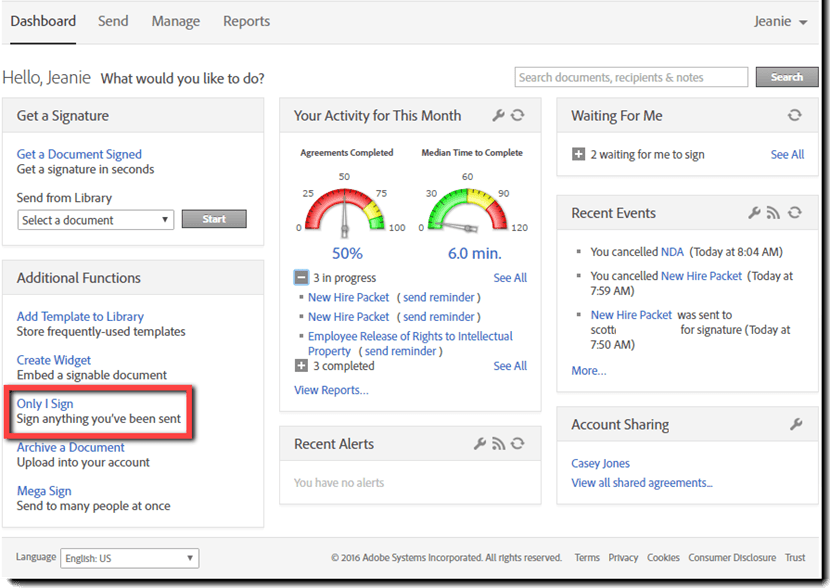Open the 'Select a document' dropdown
The image size is (830, 588).
(x=95, y=219)
